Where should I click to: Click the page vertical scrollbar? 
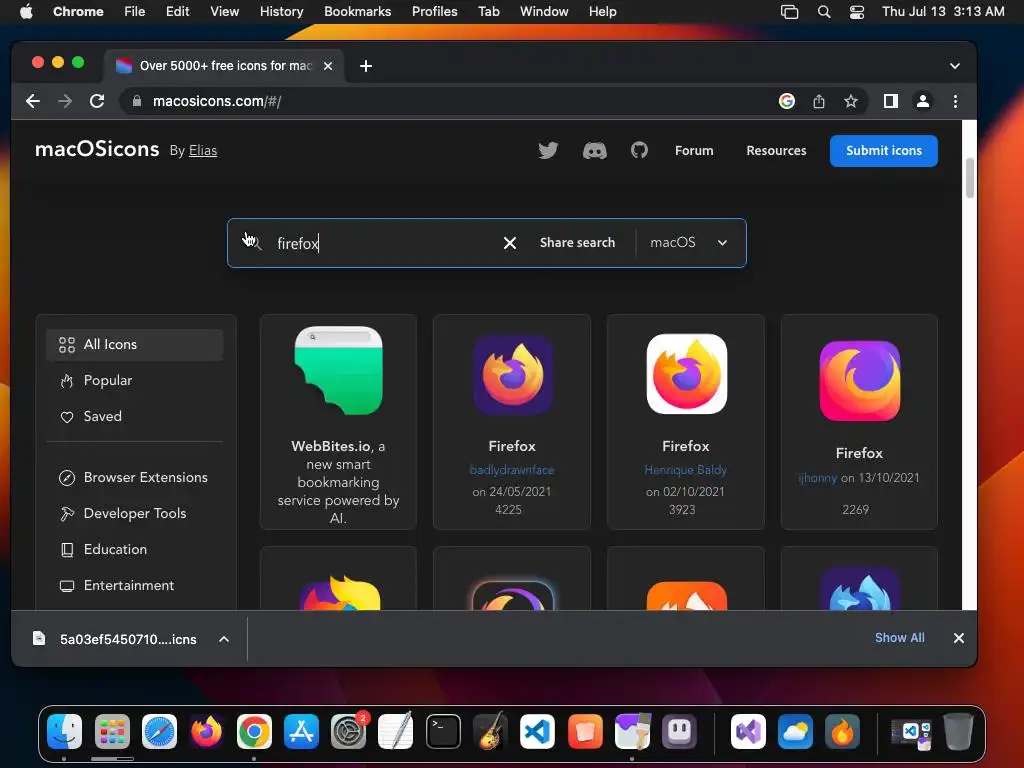click(970, 178)
